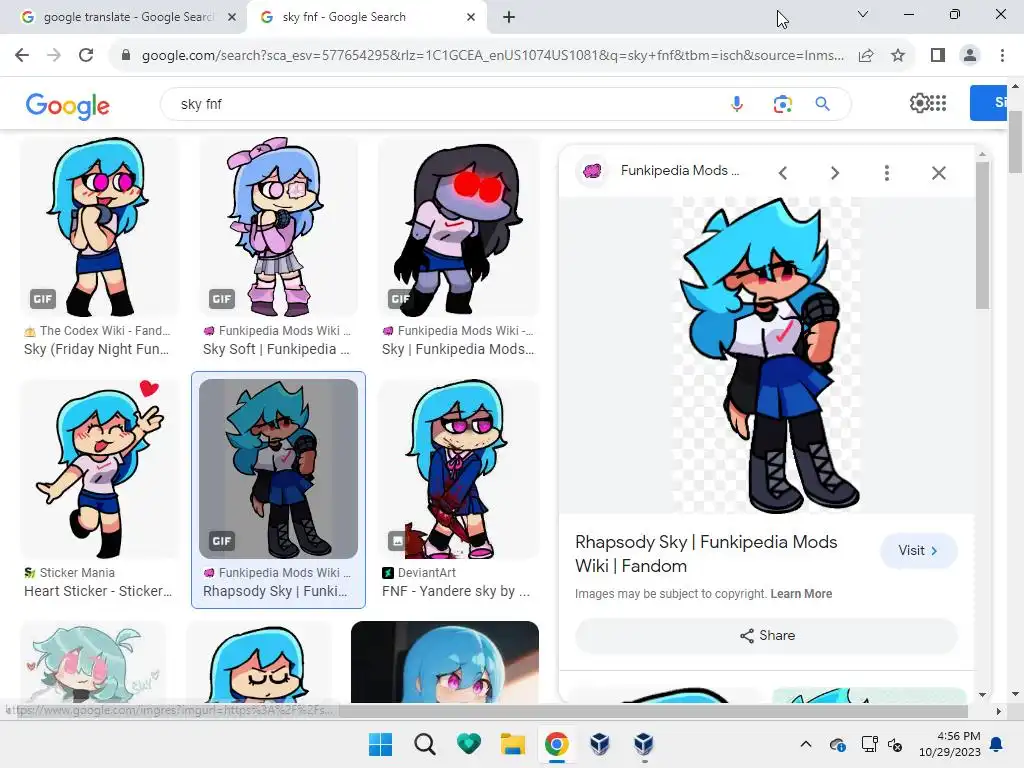Reload the current page

(x=86, y=56)
